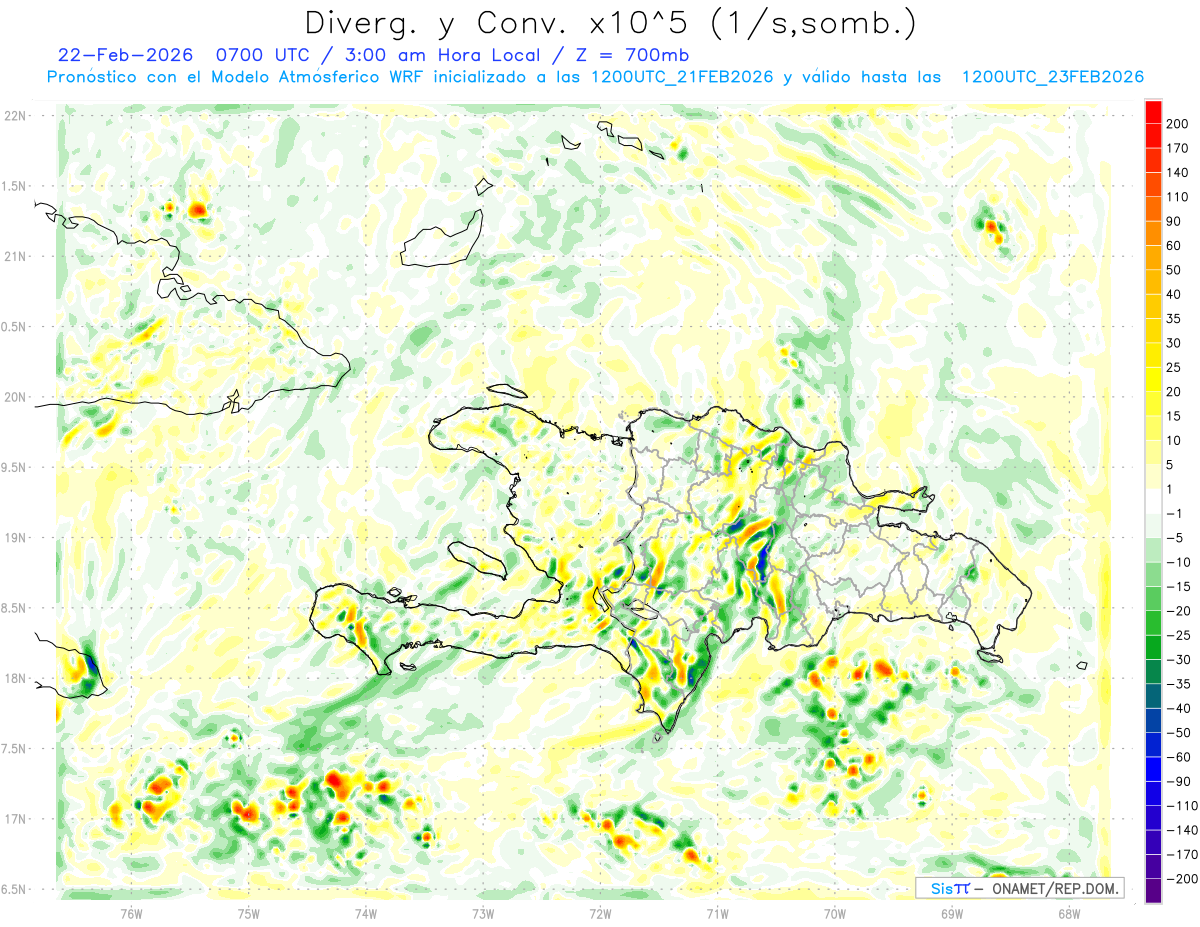The width and height of the screenshot is (1200, 927).
Task: Click the positive '90' color scale label
Action: [x=1174, y=221]
